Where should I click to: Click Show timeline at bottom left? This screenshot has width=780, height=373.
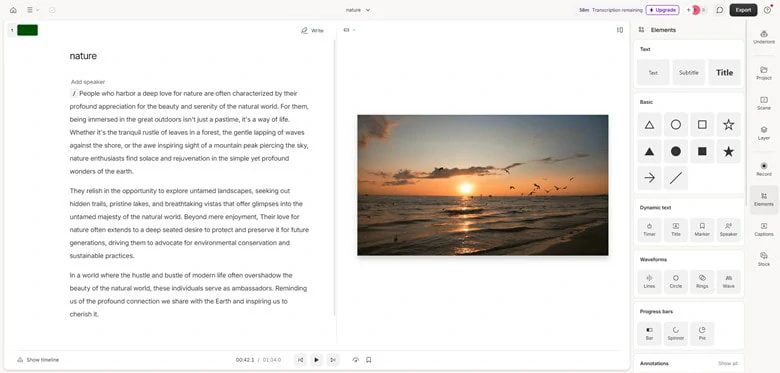point(38,360)
